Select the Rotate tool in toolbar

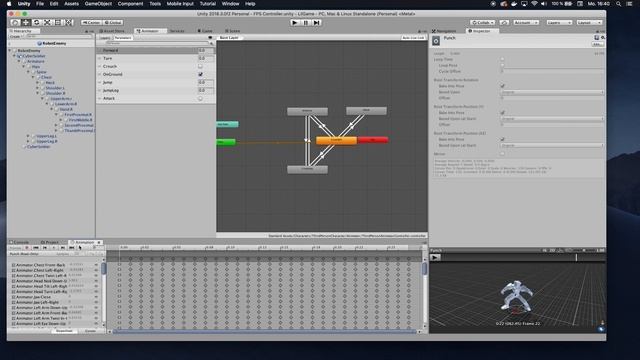(36, 22)
